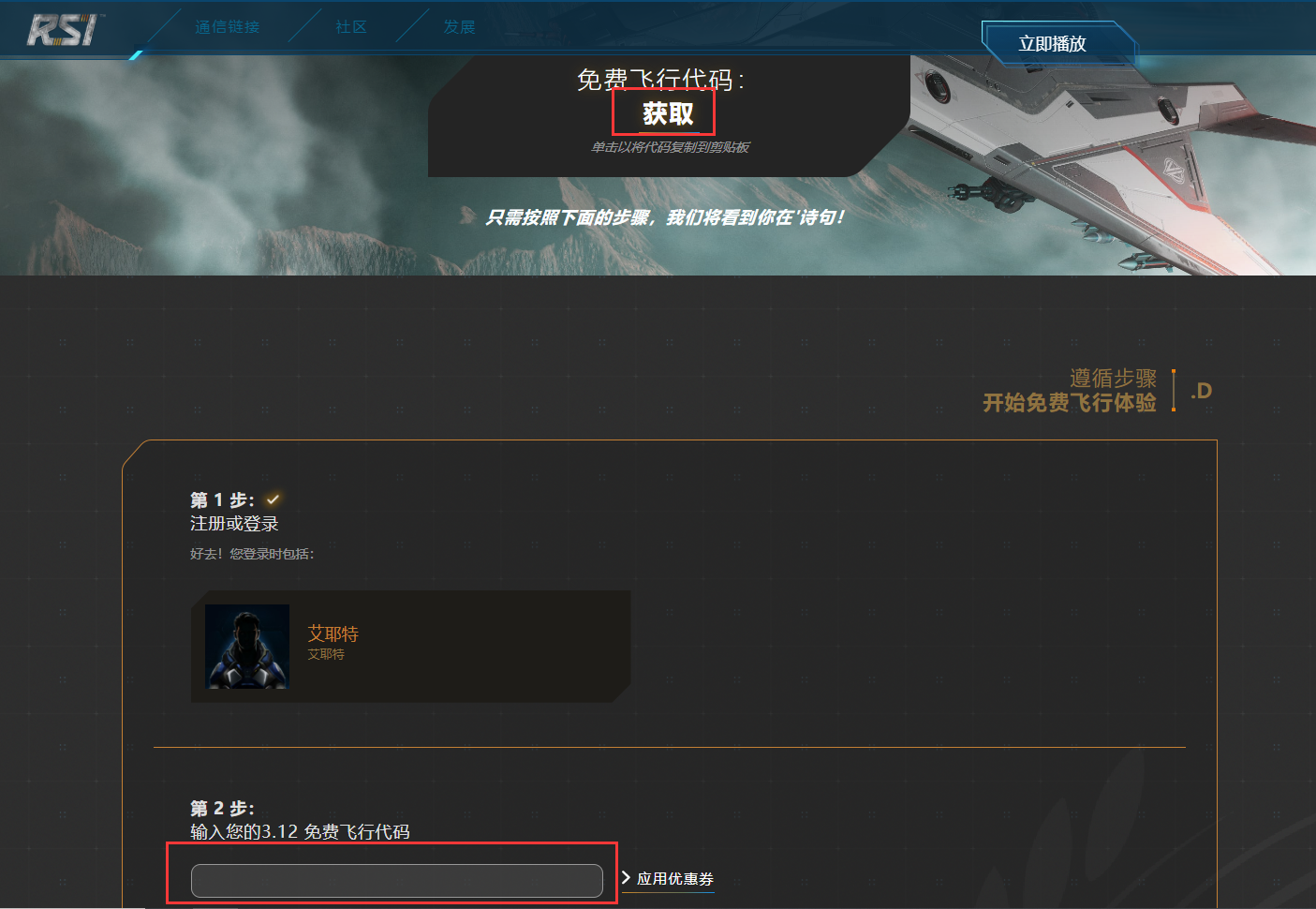
Task: Click the 应用优惠券 link
Action: point(675,879)
